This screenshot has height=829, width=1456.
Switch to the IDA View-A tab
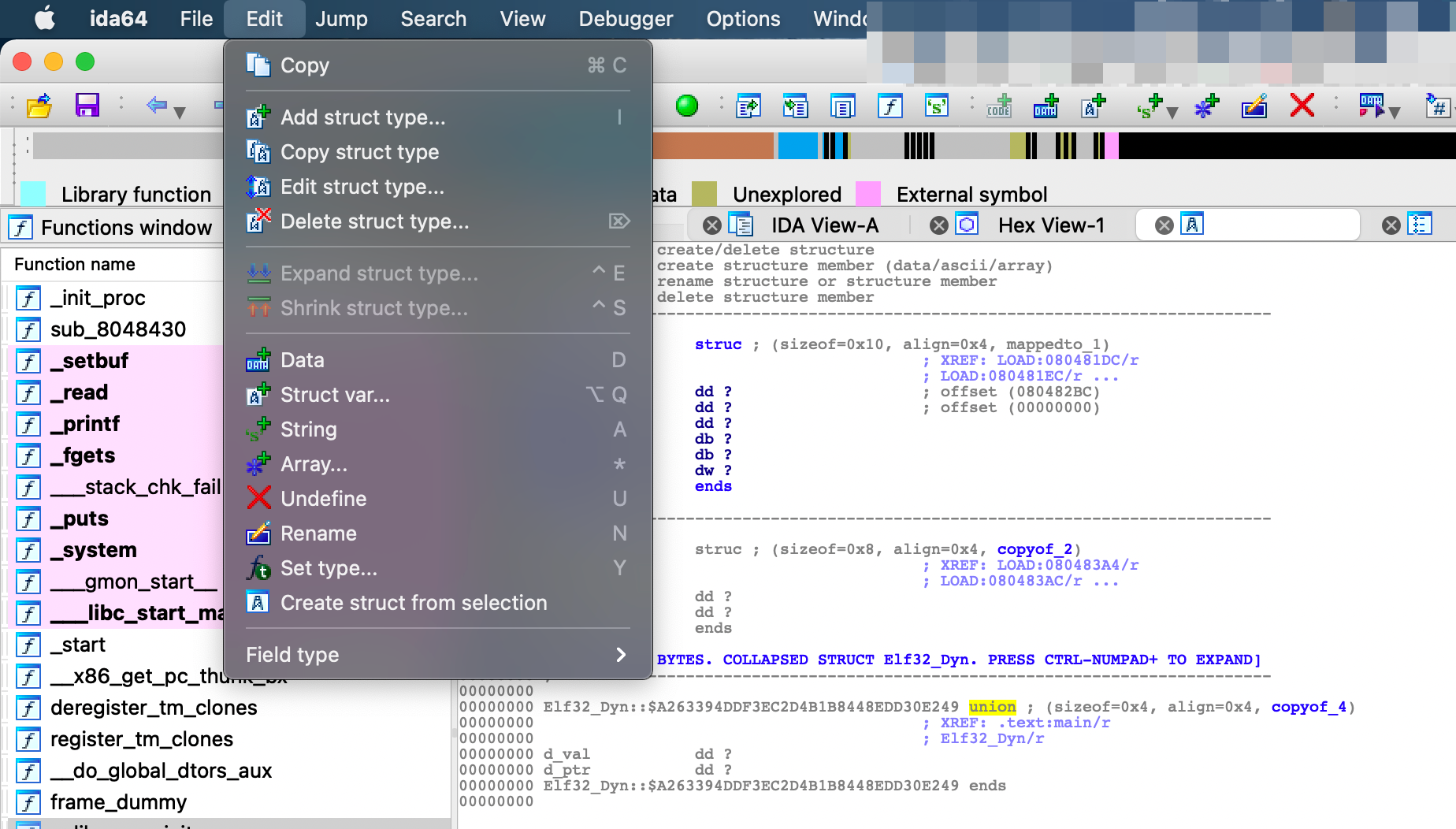coord(824,225)
